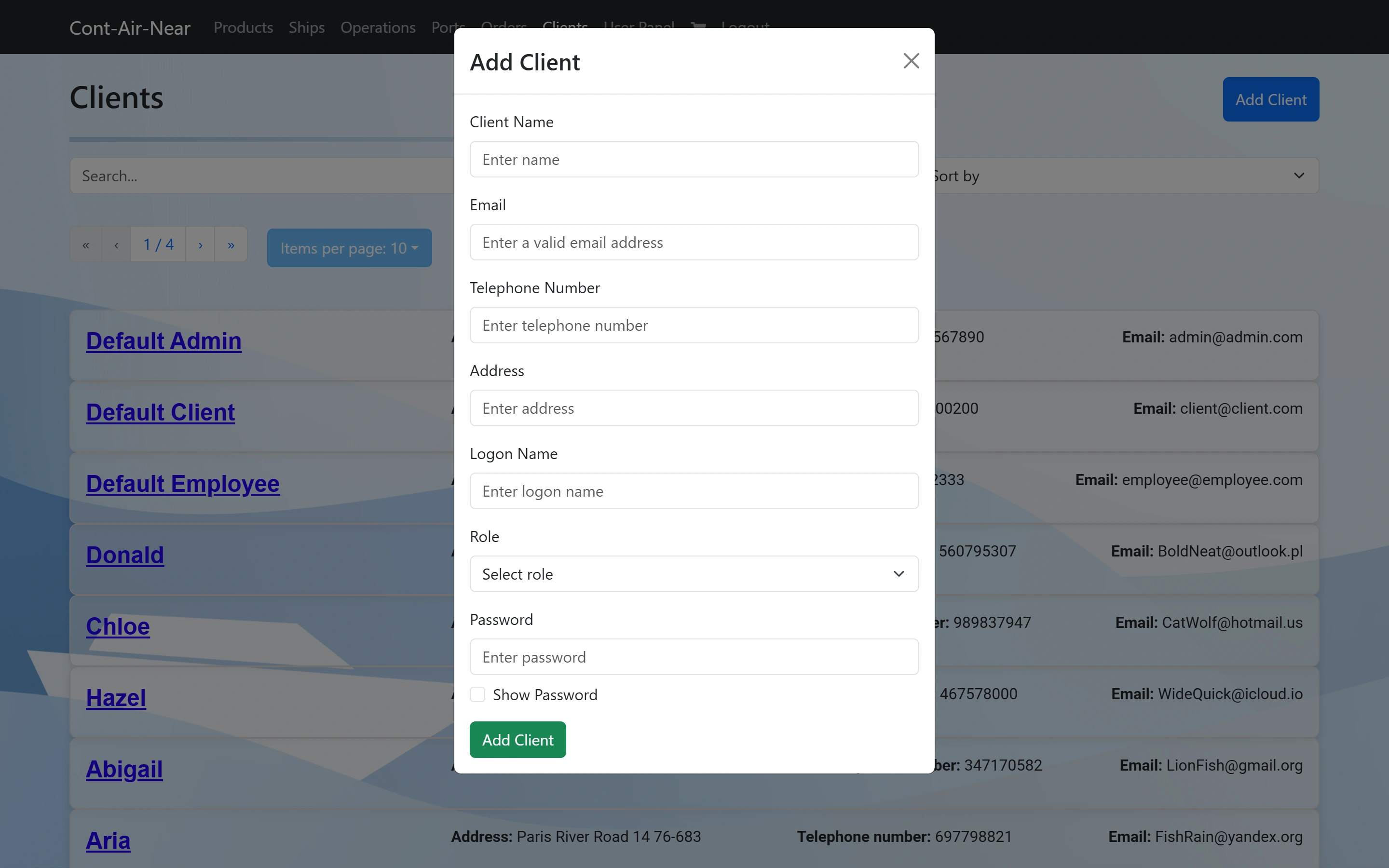
Task: Go to first page using the « icon
Action: [x=86, y=244]
